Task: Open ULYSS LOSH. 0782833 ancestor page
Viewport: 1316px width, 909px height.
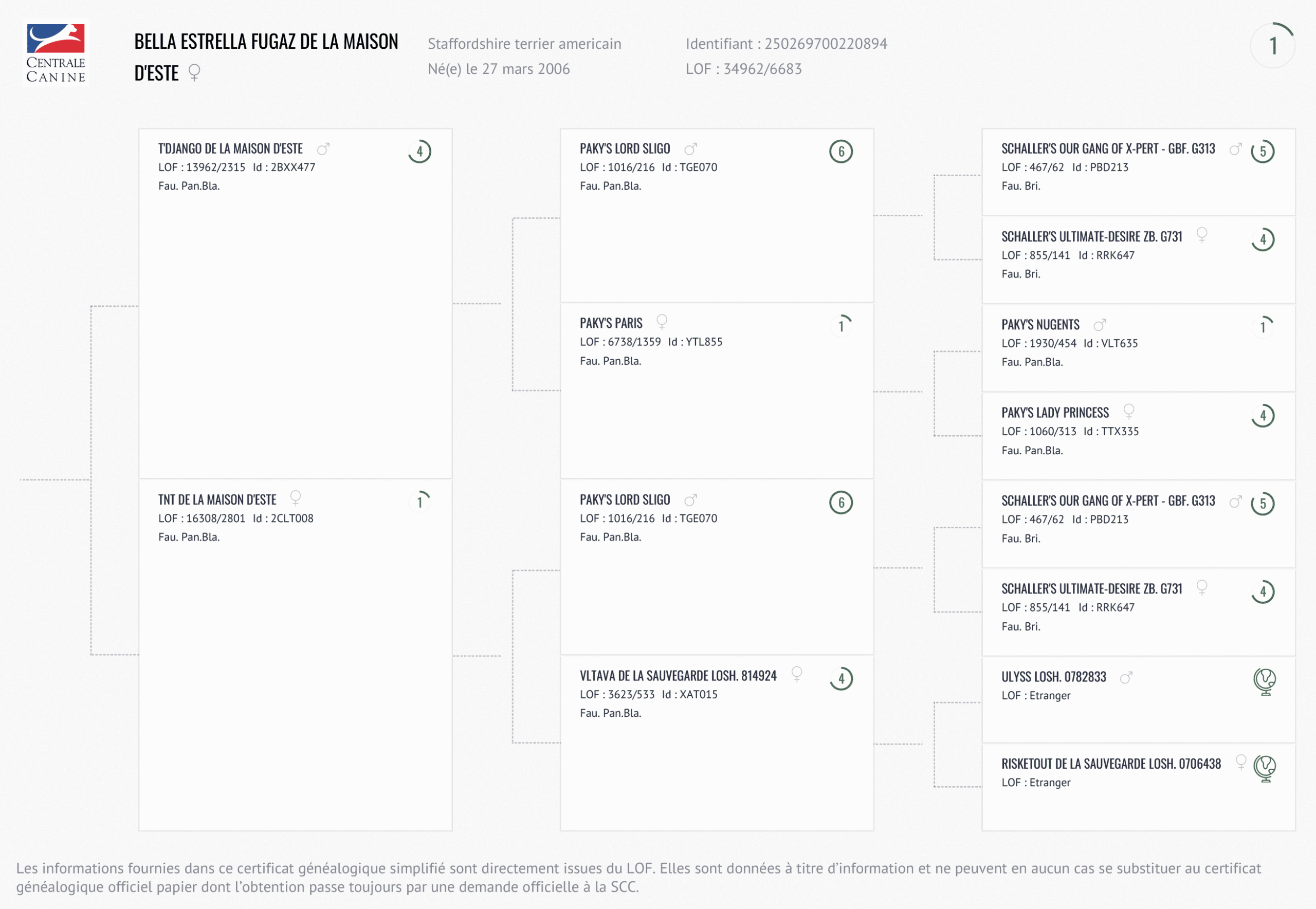Action: (1053, 677)
